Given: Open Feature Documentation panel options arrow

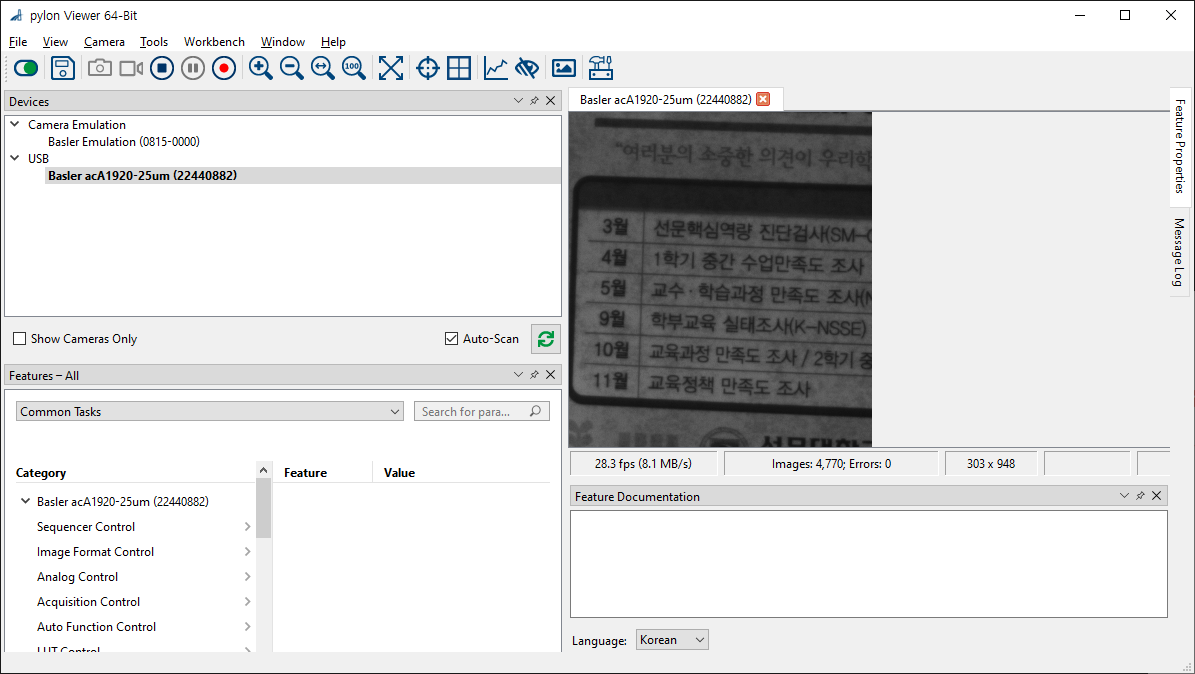Looking at the screenshot, I should 1124,496.
